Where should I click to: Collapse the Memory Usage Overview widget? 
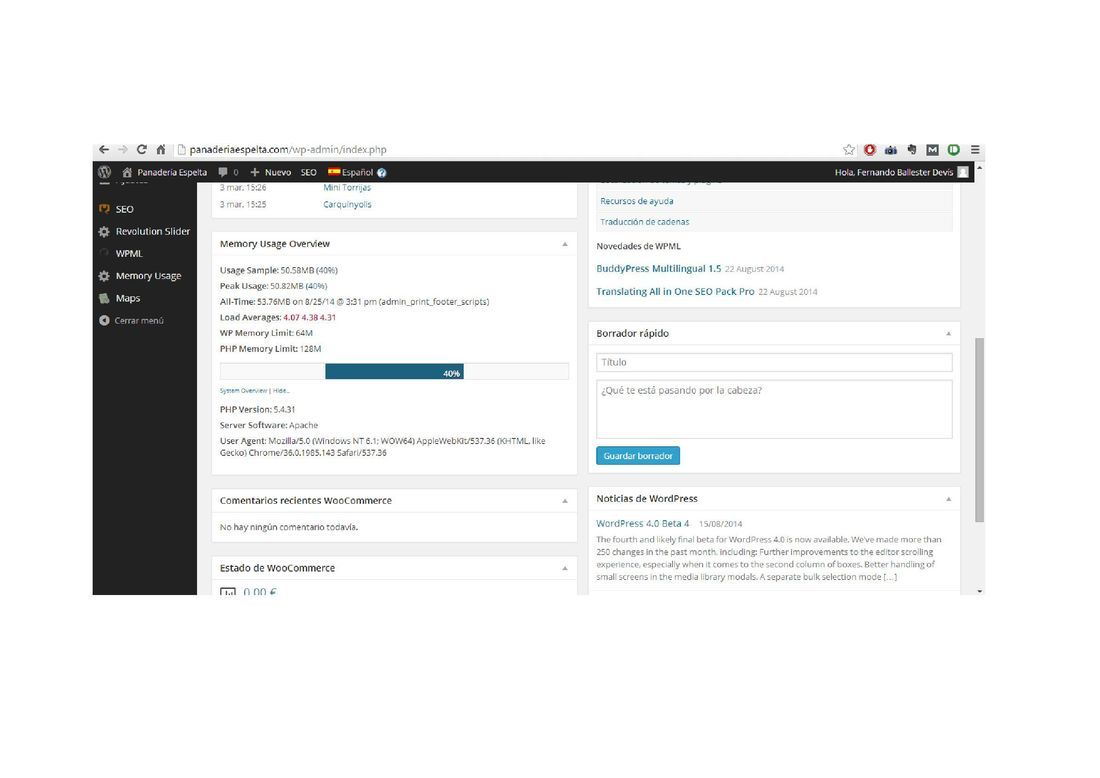[565, 244]
